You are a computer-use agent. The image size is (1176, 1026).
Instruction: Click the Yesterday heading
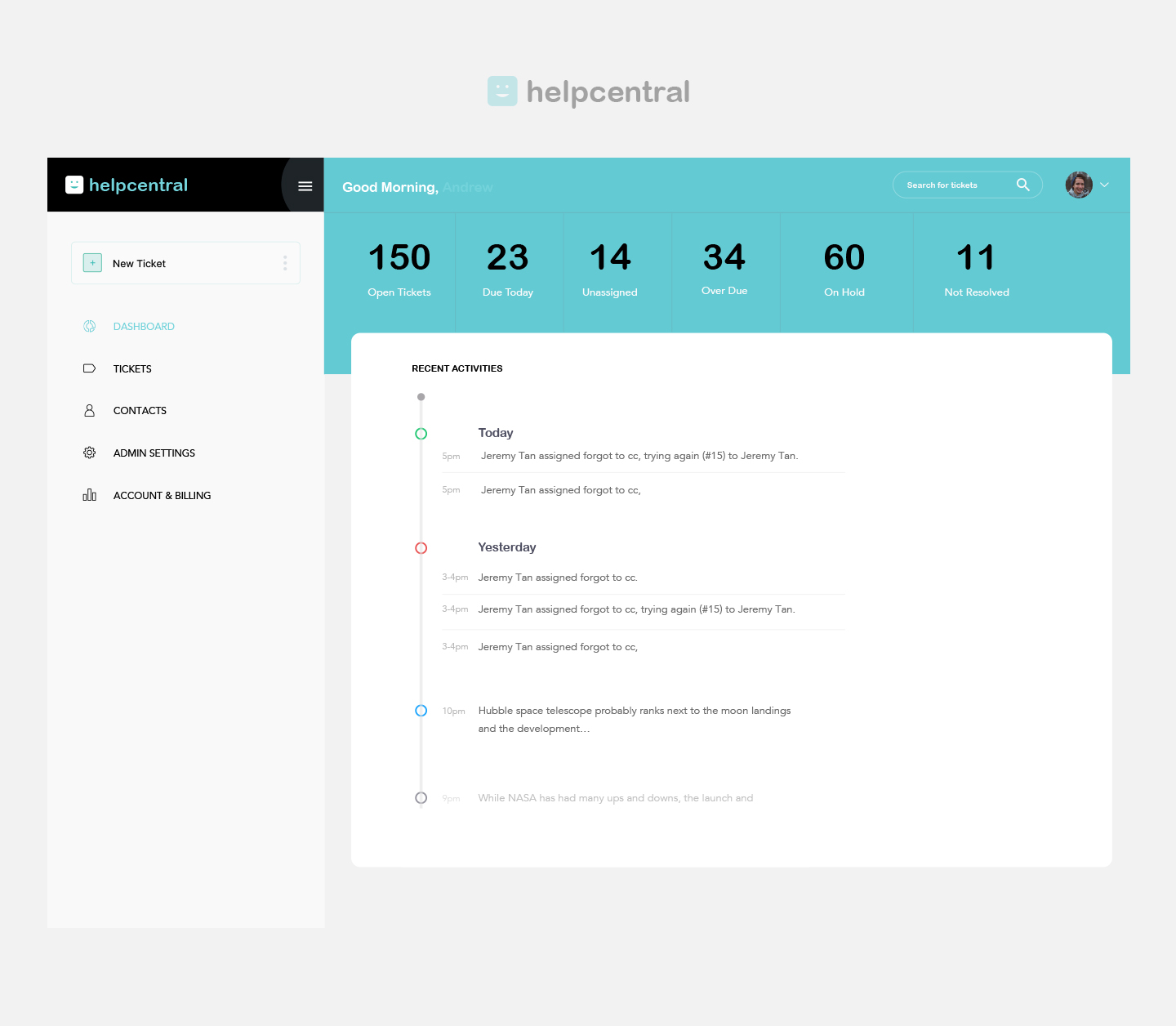507,547
